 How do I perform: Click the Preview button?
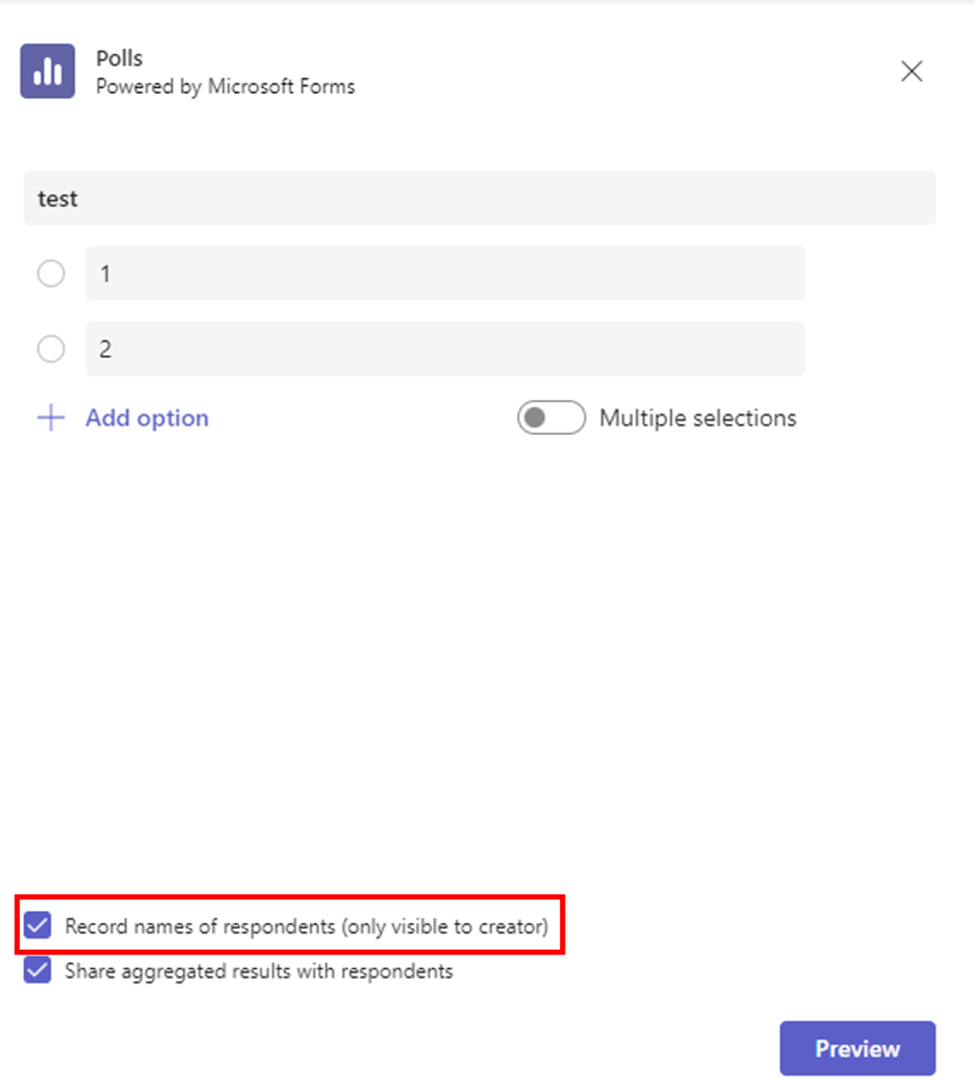pos(857,1048)
